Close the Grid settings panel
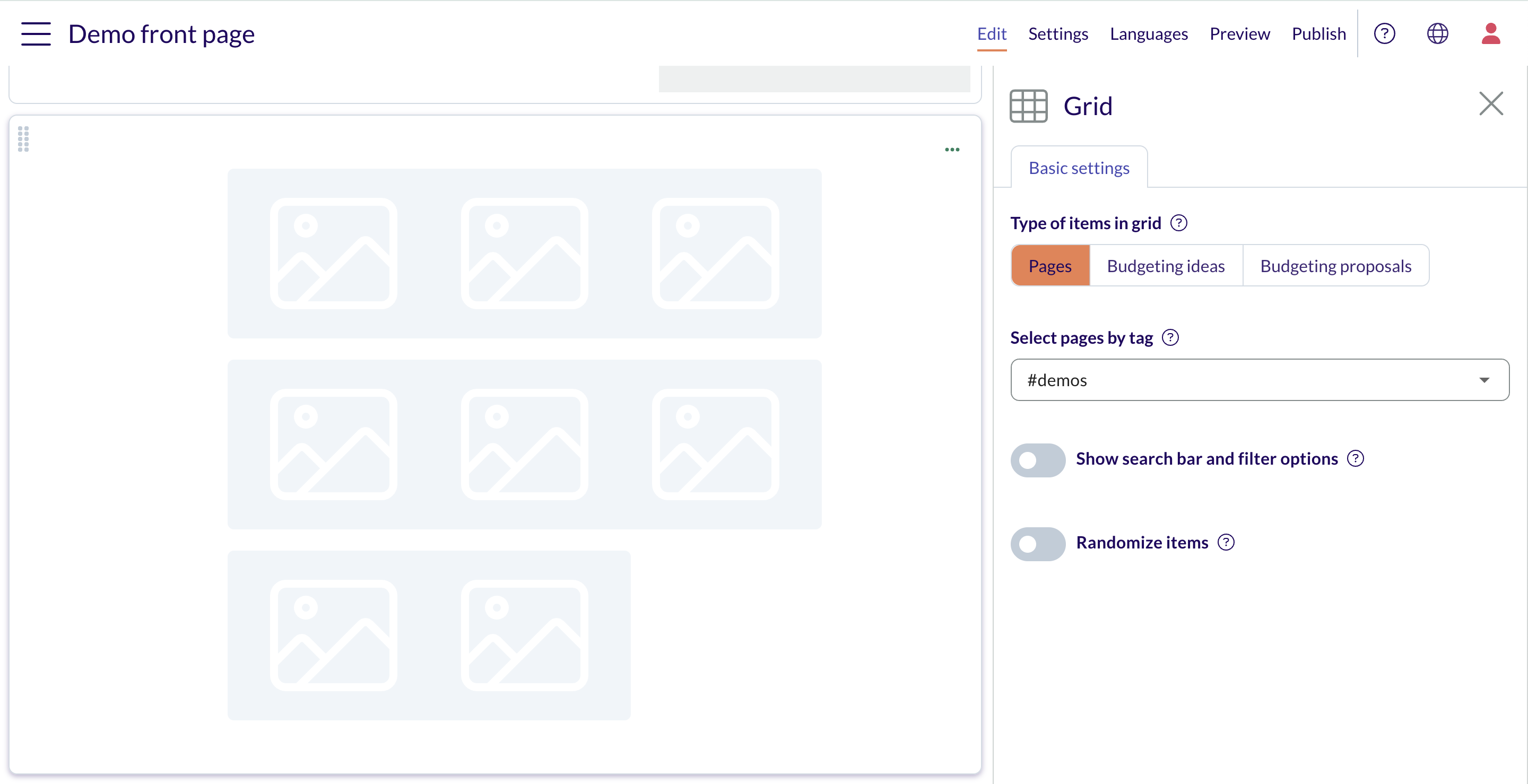The height and width of the screenshot is (784, 1528). coord(1491,104)
